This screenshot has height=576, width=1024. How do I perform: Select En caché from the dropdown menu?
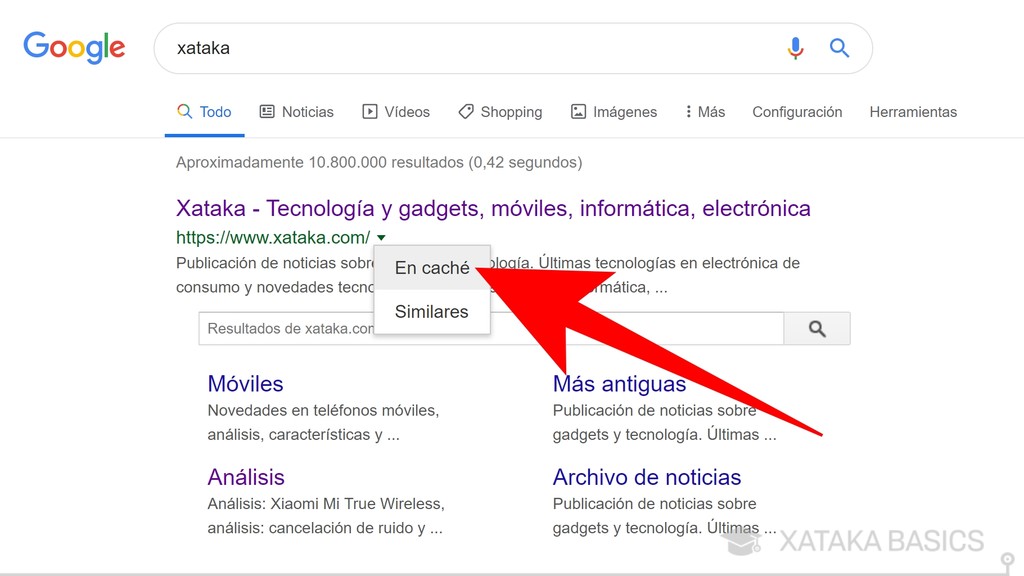(x=431, y=267)
